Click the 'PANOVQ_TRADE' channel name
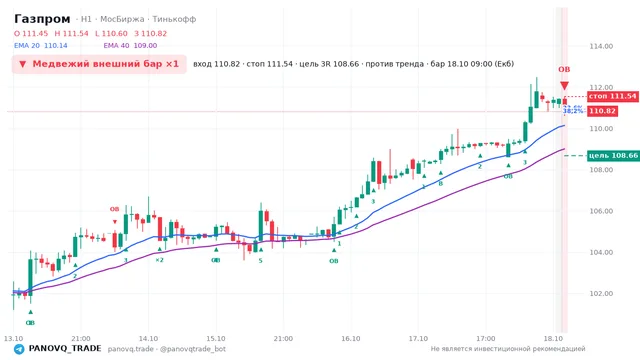 tap(65, 349)
